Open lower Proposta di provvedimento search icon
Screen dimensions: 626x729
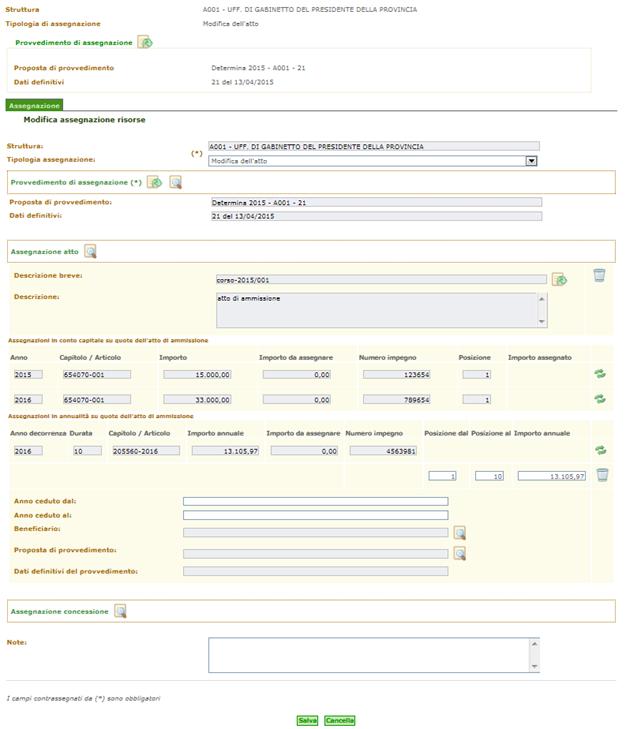click(460, 553)
